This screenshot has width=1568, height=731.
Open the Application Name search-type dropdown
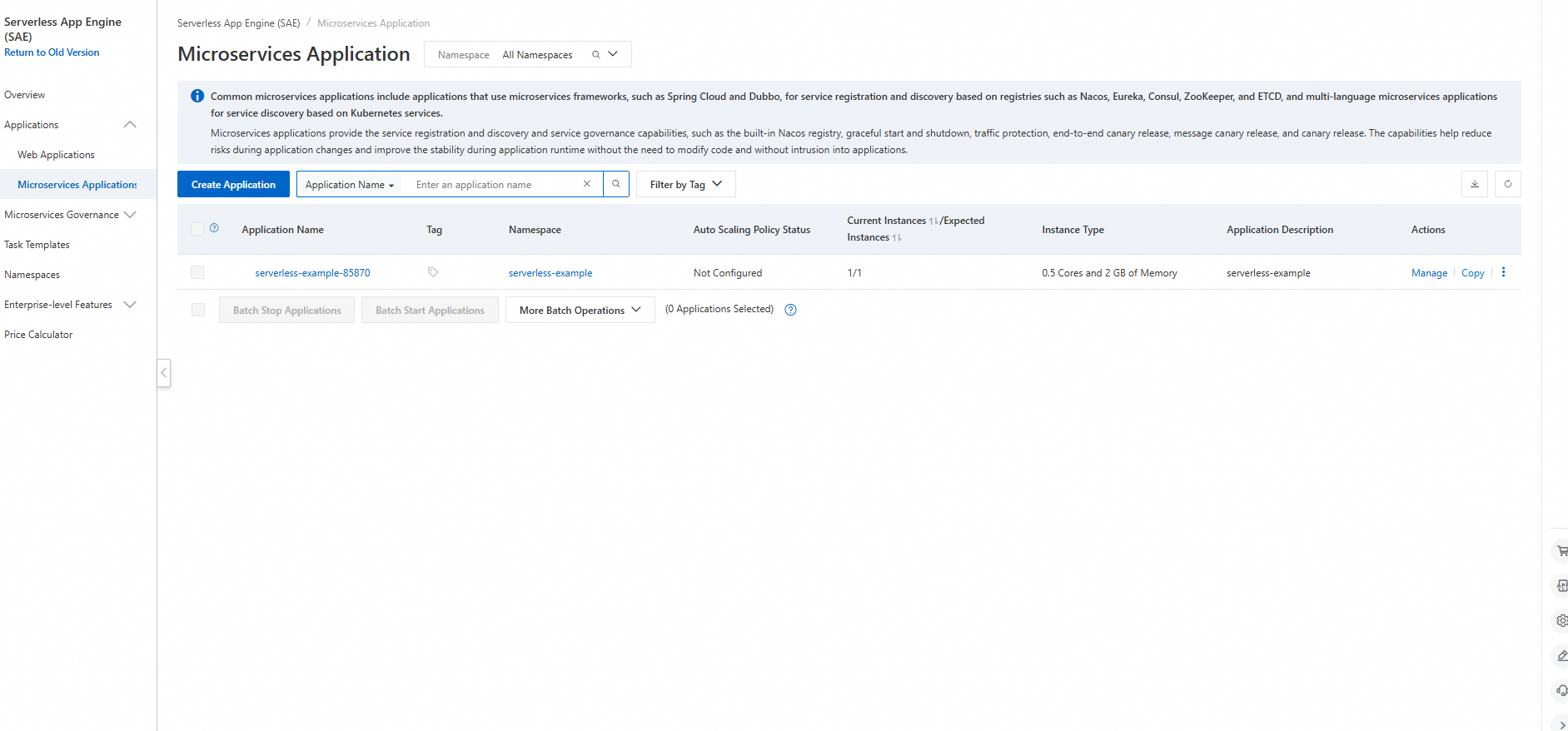pyautogui.click(x=350, y=185)
